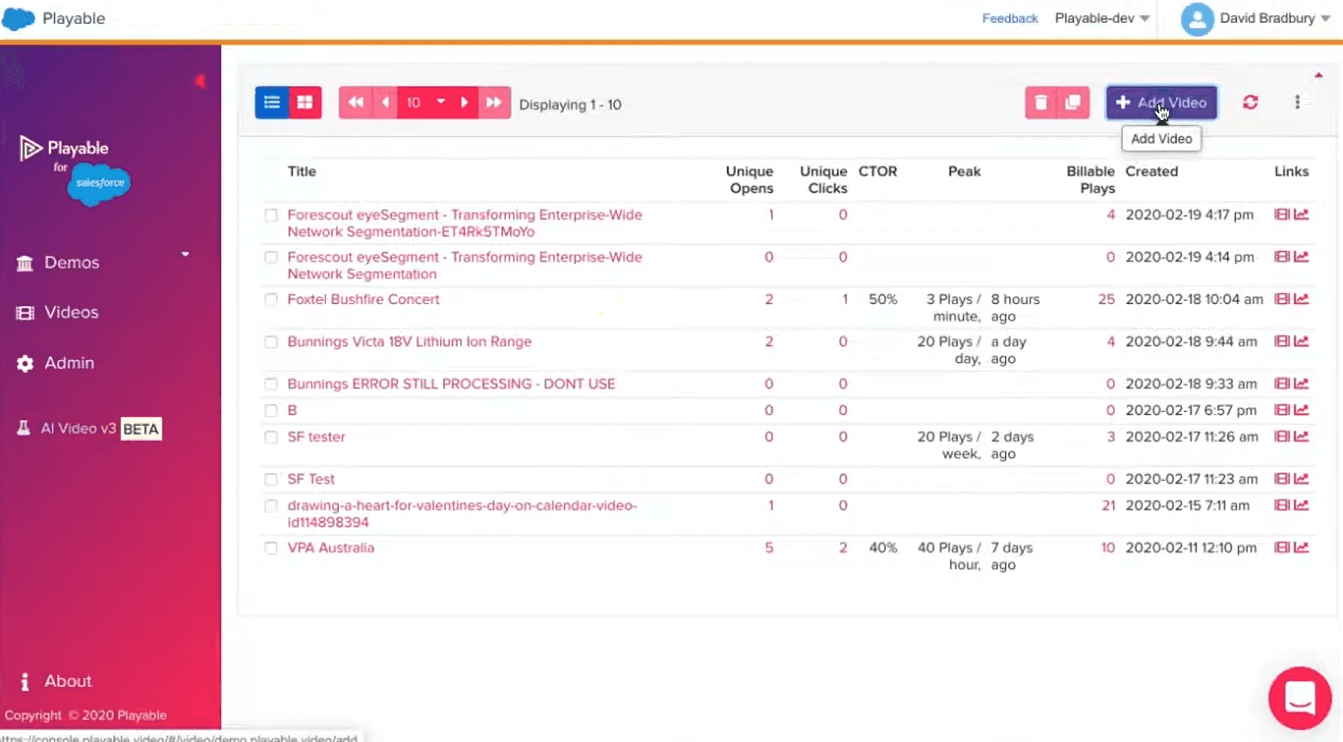
Task: Click the Title column header
Action: 302,171
